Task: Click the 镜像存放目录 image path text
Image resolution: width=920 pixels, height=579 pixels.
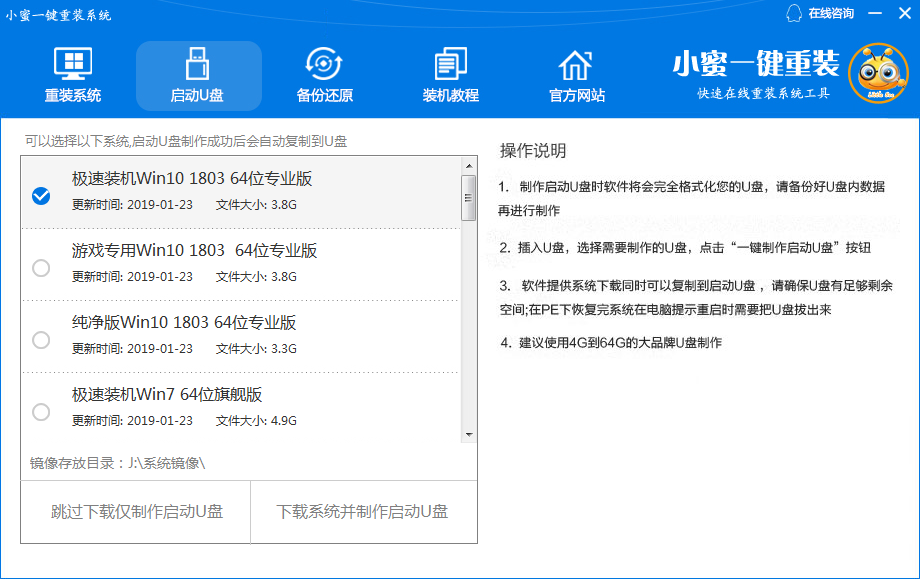Action: pyautogui.click(x=117, y=463)
